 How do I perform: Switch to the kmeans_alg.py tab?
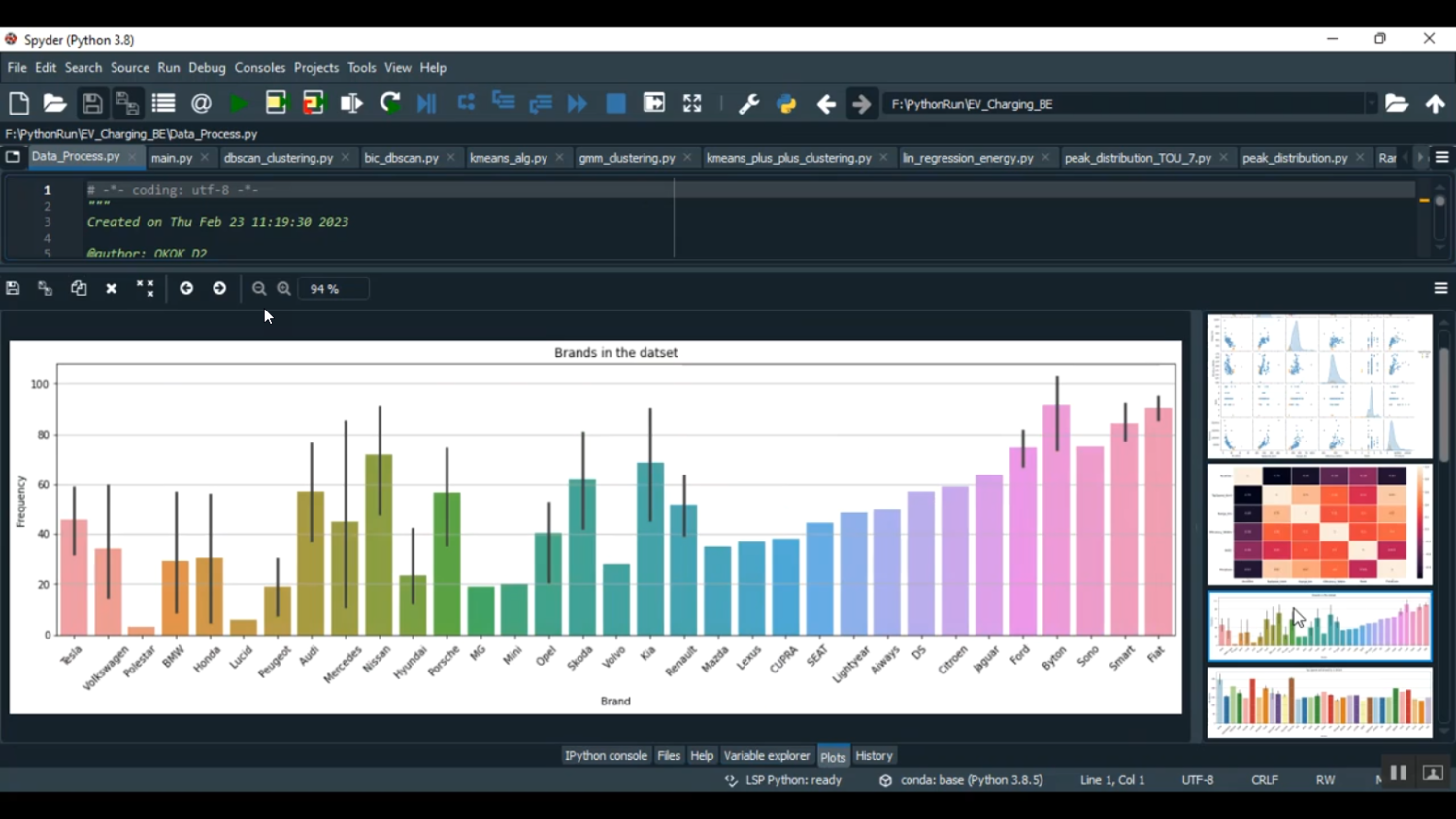(x=508, y=158)
